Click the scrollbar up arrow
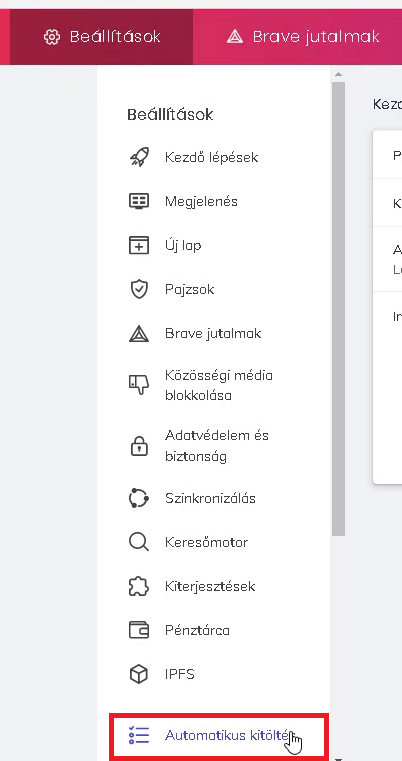402x761 pixels. tap(338, 74)
